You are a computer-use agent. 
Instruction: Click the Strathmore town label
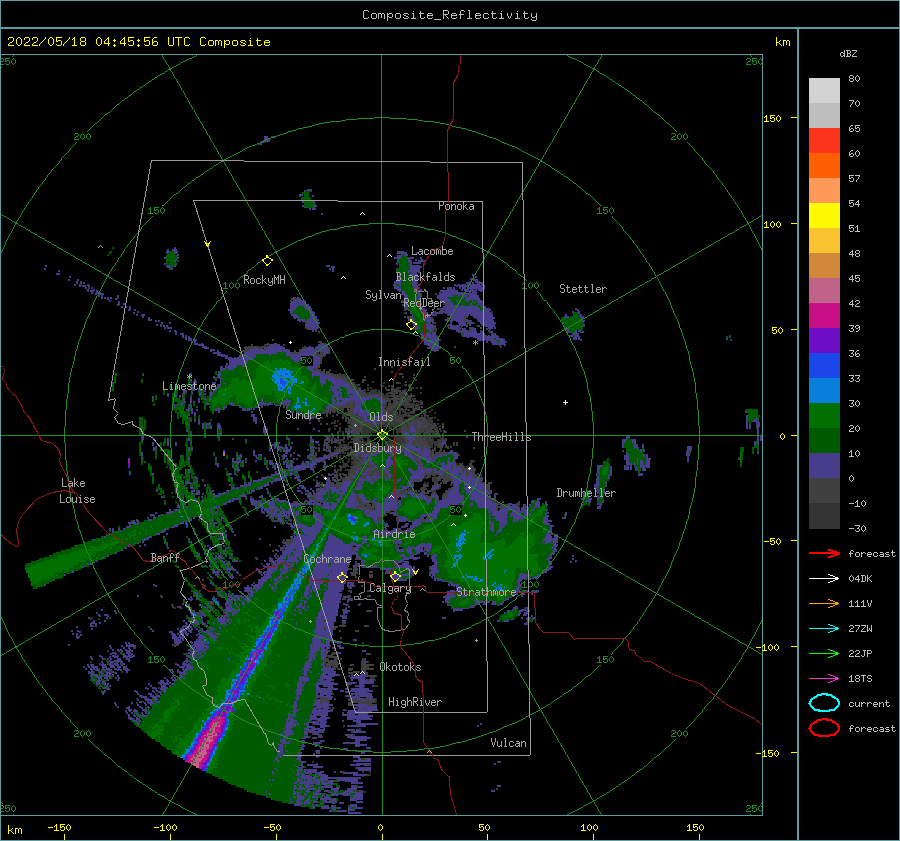(x=486, y=592)
